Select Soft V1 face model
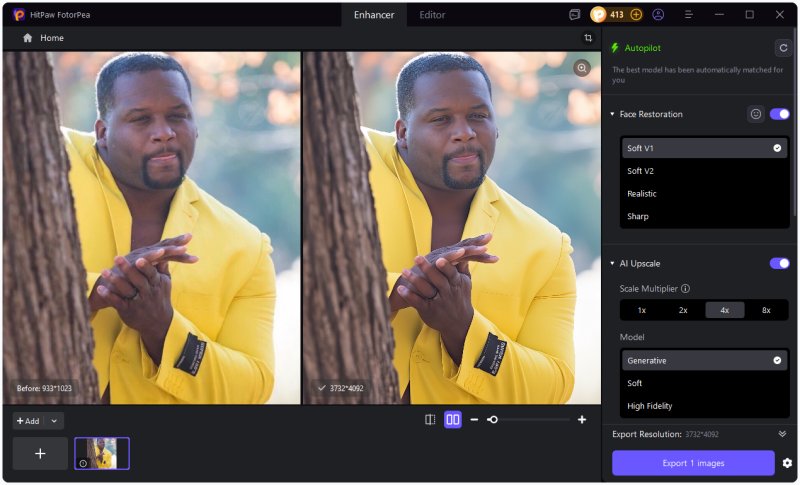Screen dimensions: 800x485 (704, 148)
